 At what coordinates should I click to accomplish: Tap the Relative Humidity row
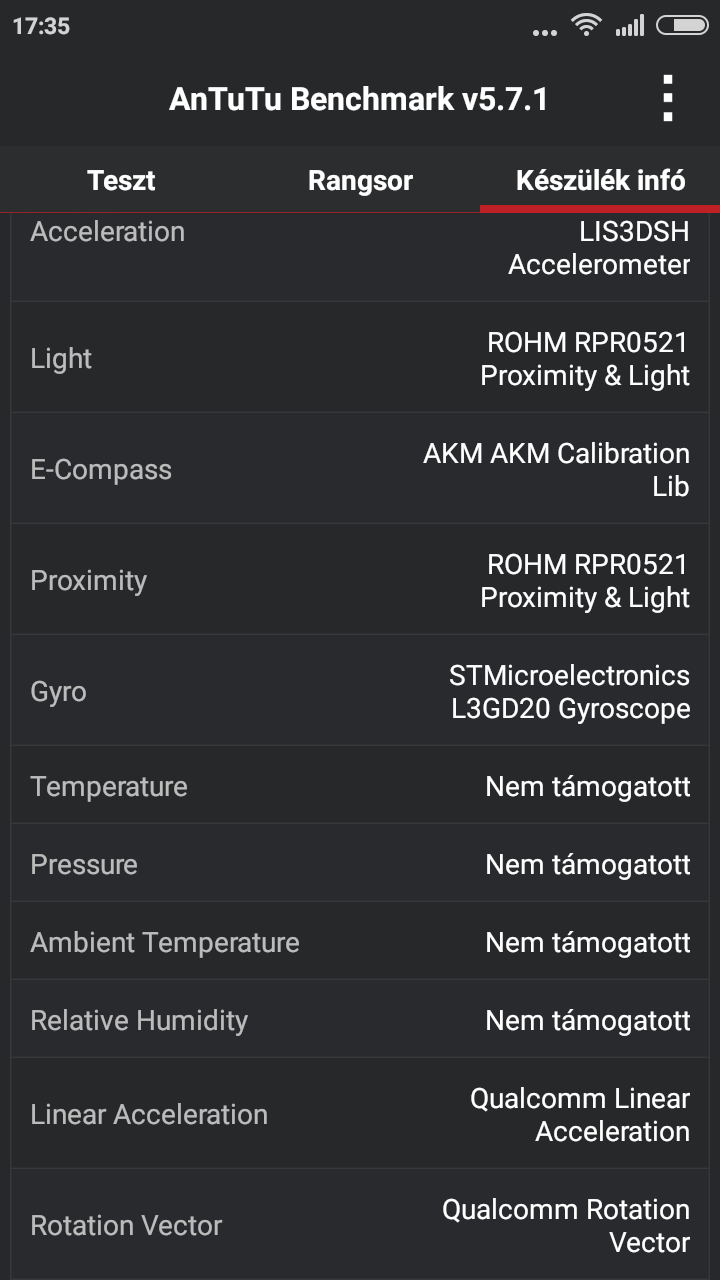click(x=360, y=1021)
